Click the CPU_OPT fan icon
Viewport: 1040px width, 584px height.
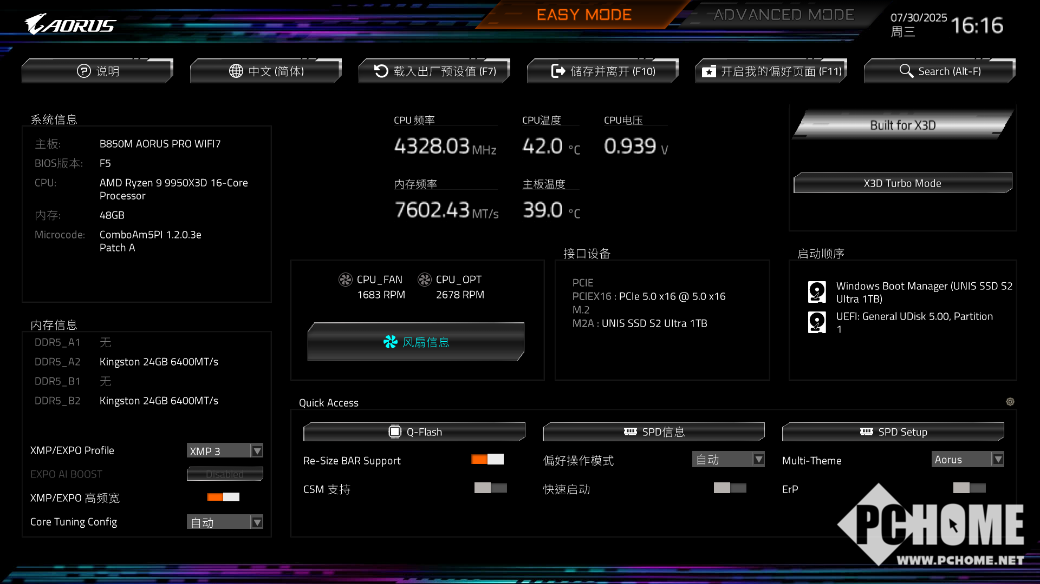[424, 279]
